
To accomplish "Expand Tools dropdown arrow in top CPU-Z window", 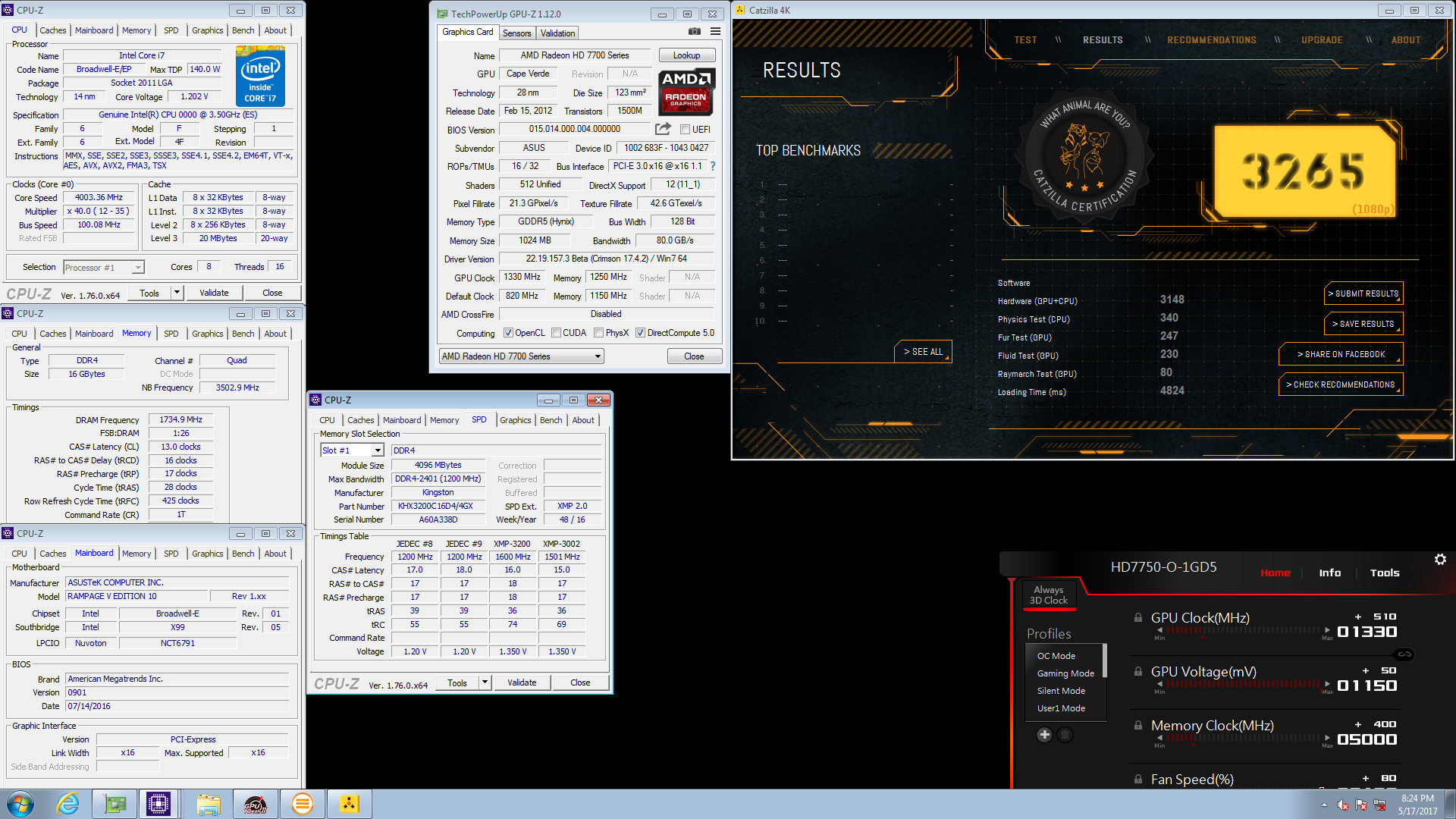I will tap(177, 293).
